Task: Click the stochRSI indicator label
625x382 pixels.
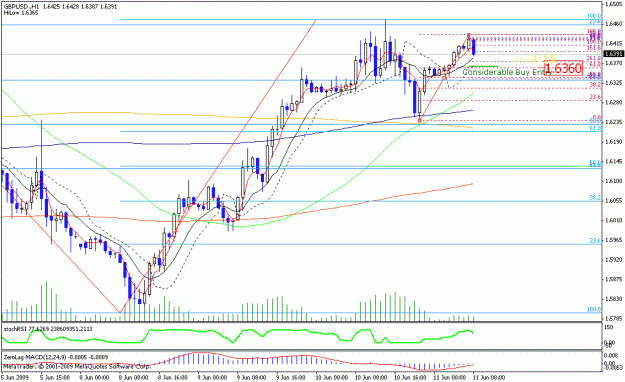Action: tap(48, 329)
